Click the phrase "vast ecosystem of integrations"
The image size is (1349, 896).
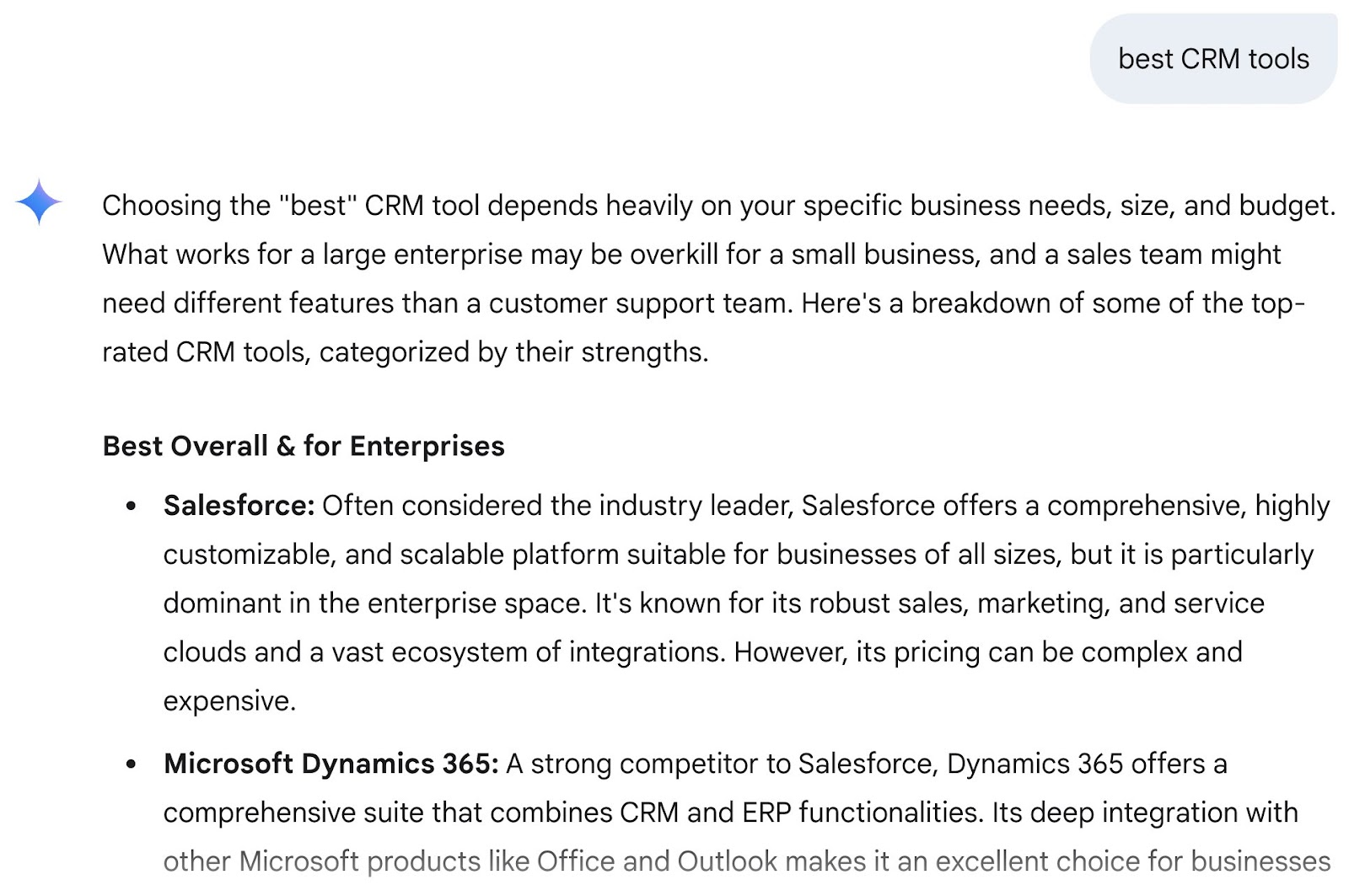pos(528,652)
